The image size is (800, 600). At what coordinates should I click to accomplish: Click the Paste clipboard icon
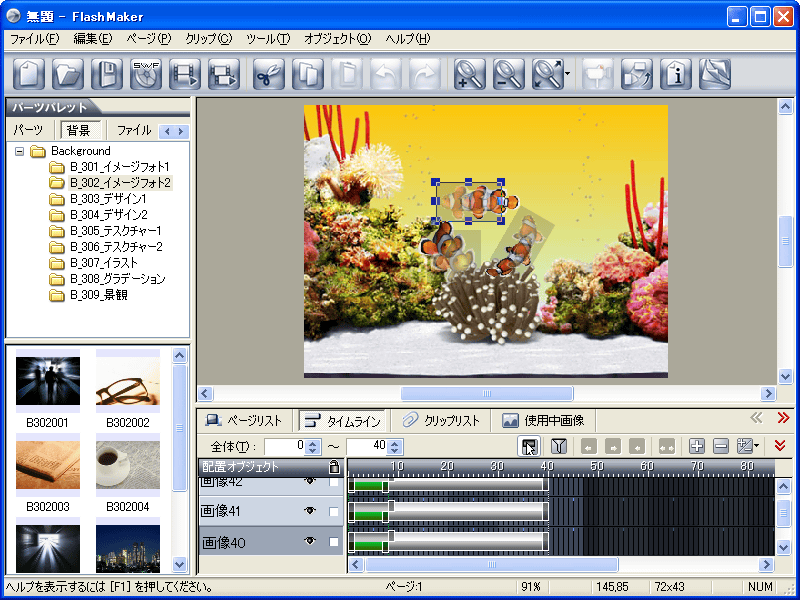347,74
